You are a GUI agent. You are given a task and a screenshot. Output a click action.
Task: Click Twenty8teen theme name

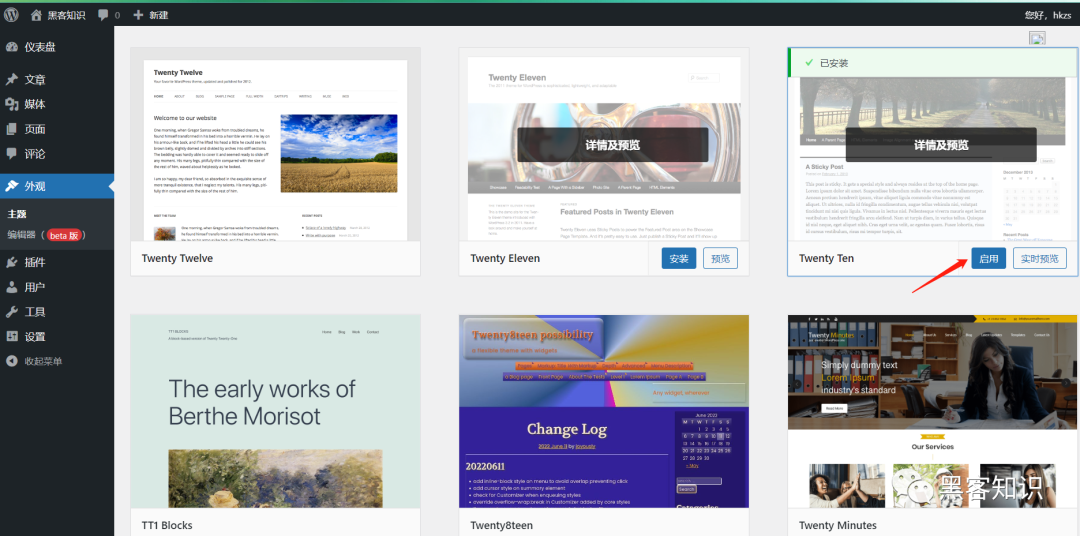(501, 525)
